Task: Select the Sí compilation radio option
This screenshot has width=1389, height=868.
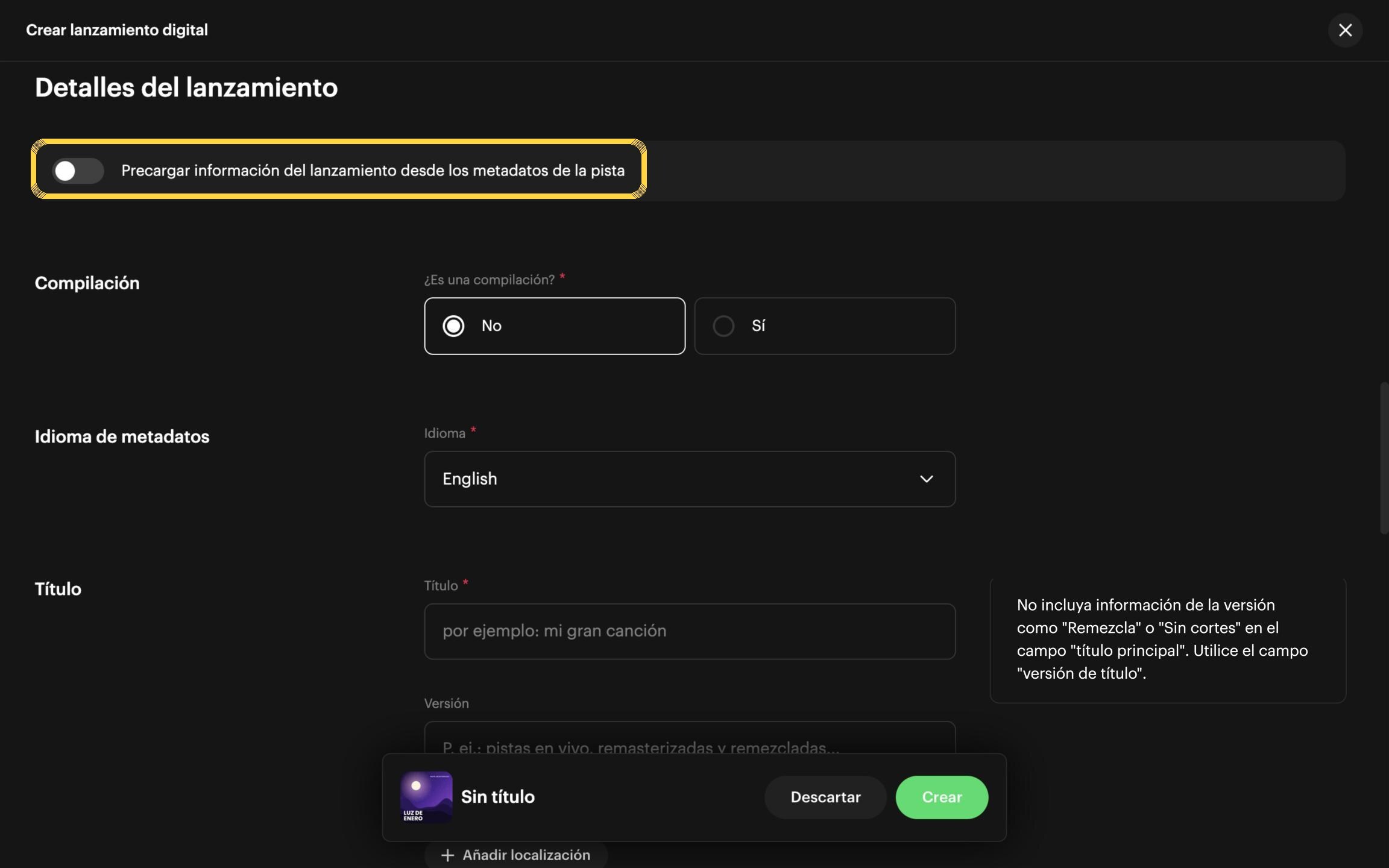Action: pyautogui.click(x=825, y=326)
